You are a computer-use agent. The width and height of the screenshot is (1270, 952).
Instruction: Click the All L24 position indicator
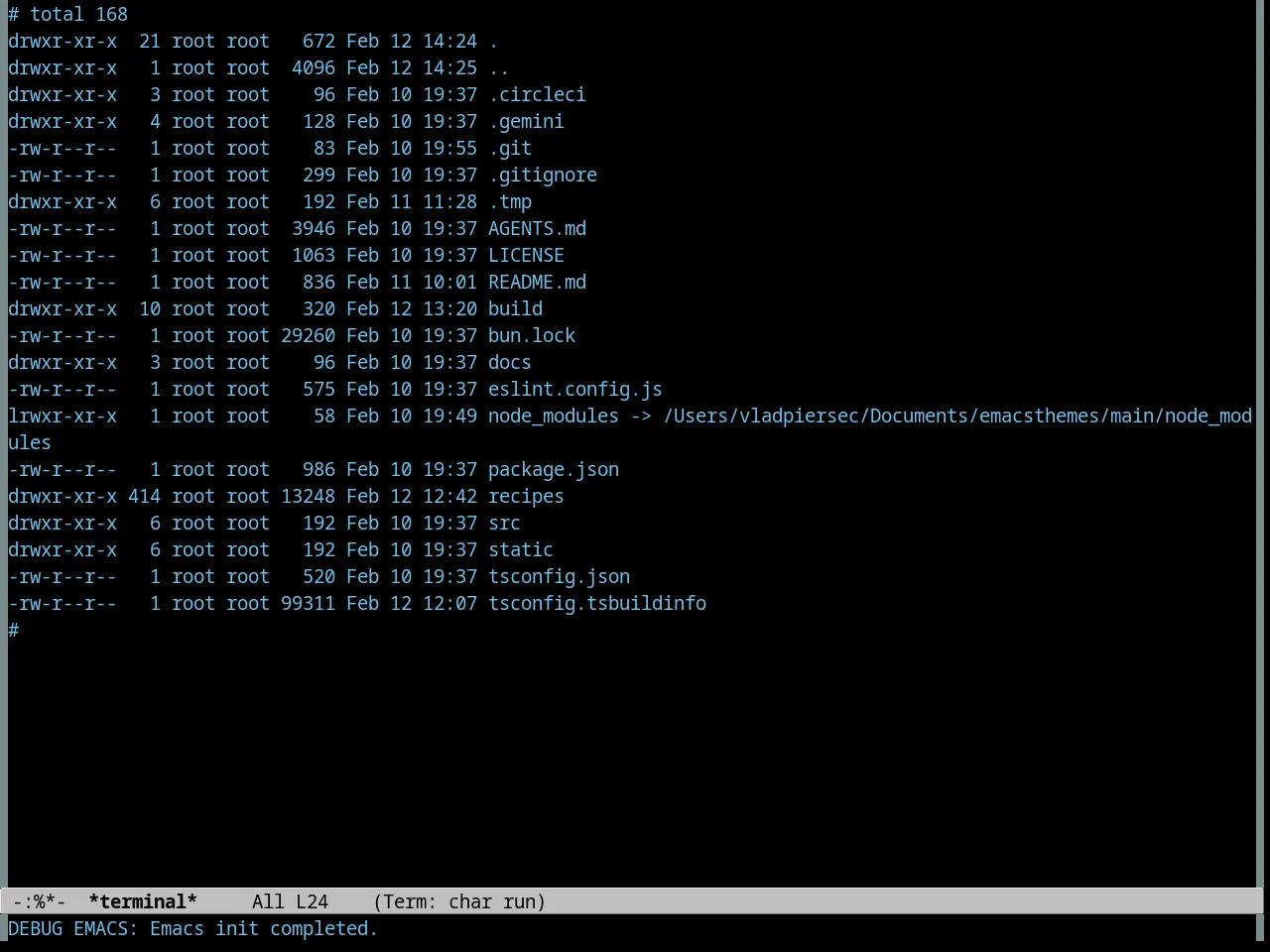click(290, 901)
